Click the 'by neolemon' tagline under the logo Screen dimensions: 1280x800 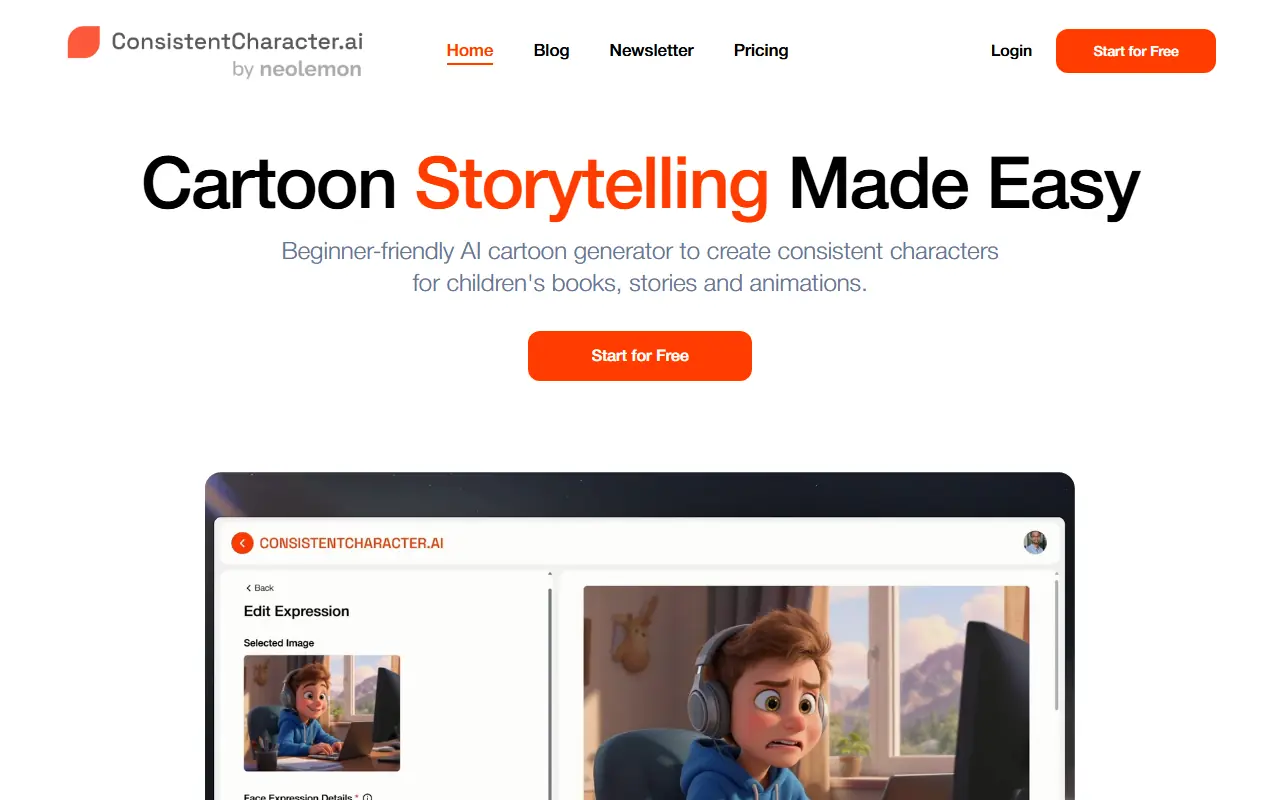pos(296,69)
